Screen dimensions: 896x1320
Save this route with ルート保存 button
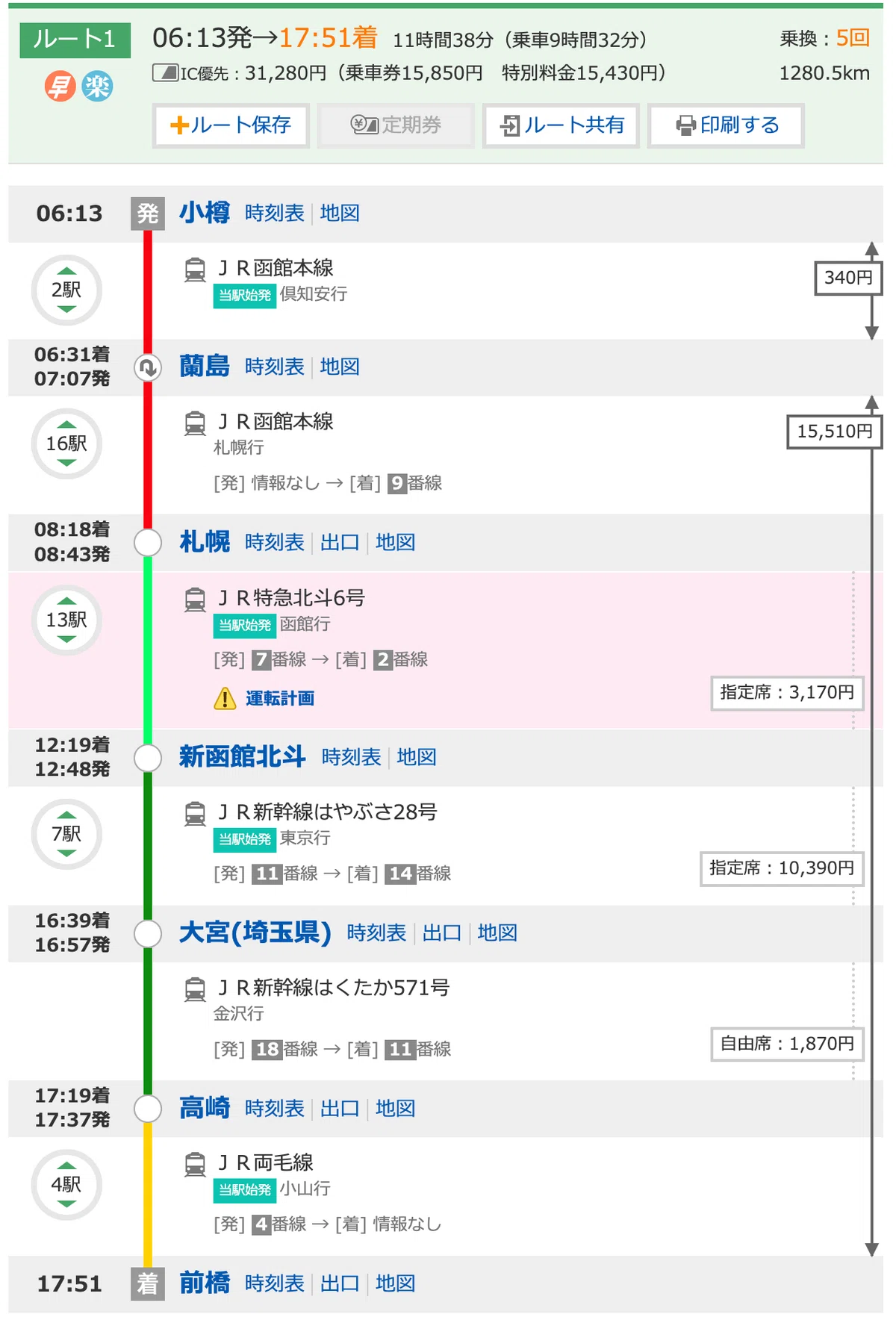click(x=231, y=125)
